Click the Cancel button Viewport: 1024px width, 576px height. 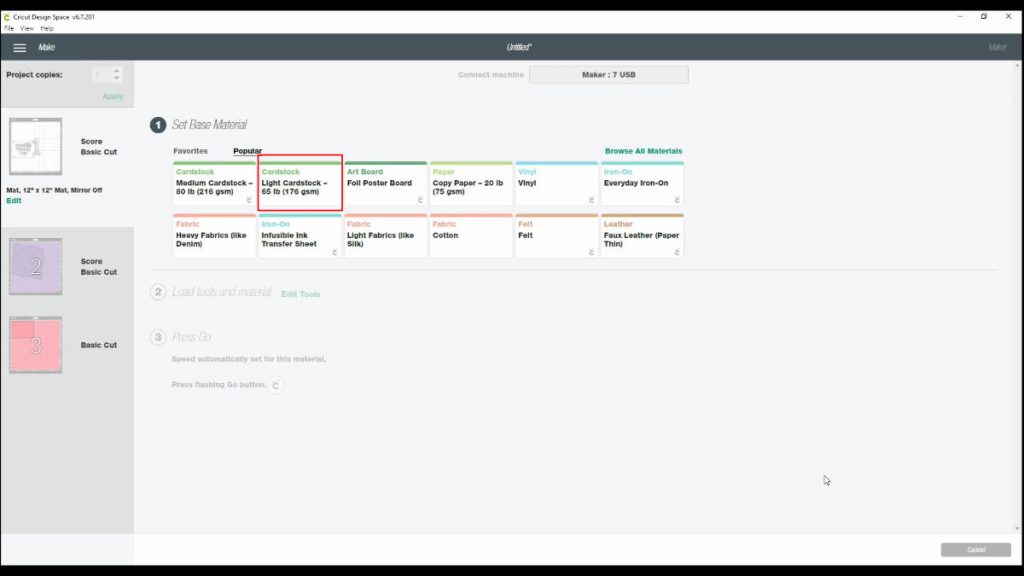(976, 550)
